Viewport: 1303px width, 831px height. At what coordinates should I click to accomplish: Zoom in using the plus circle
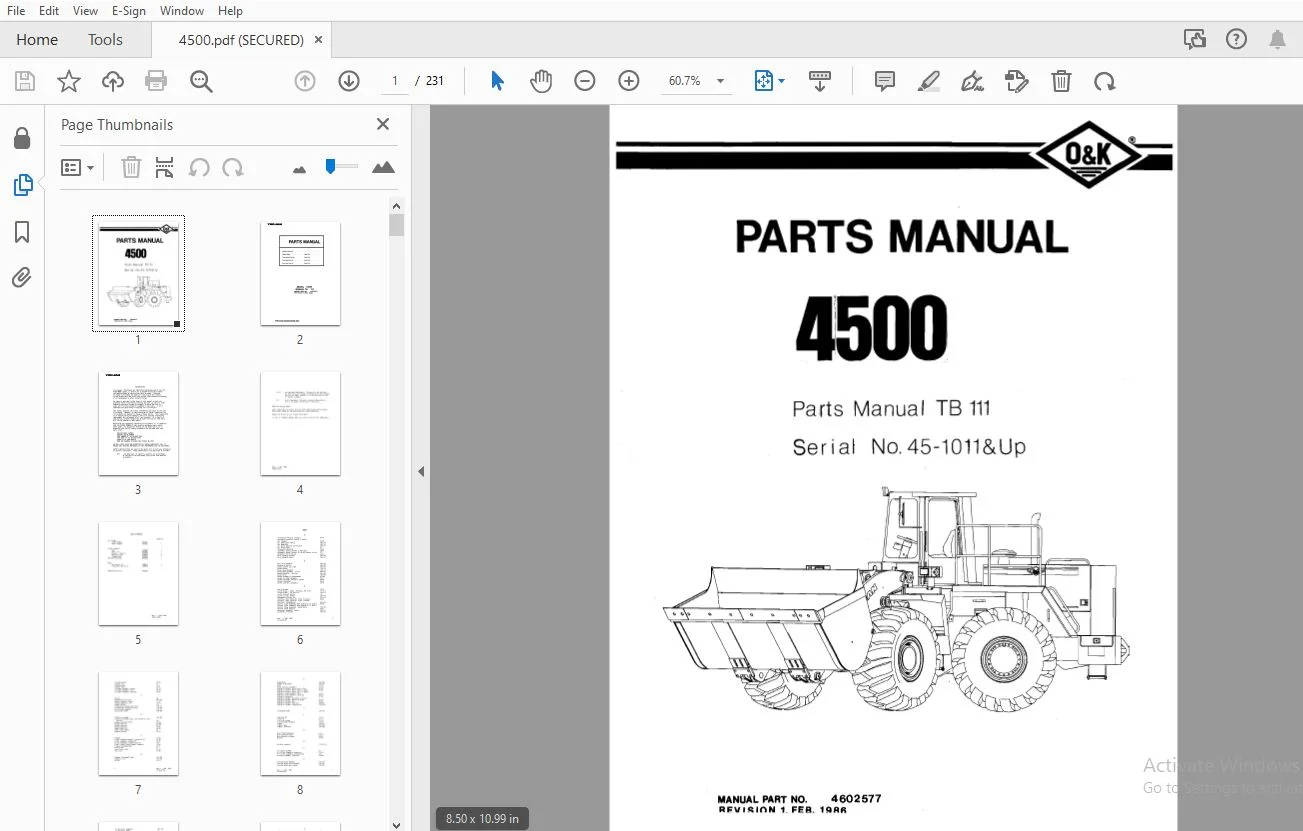(629, 81)
